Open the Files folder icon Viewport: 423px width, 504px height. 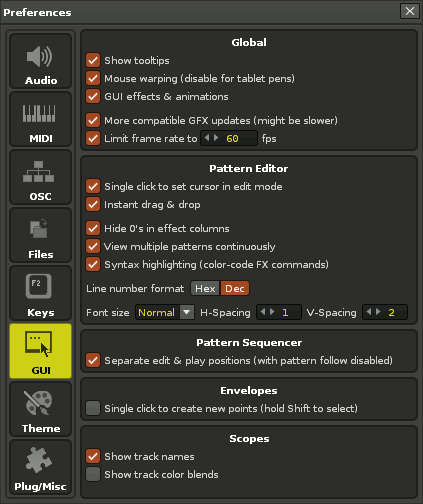[x=39, y=229]
